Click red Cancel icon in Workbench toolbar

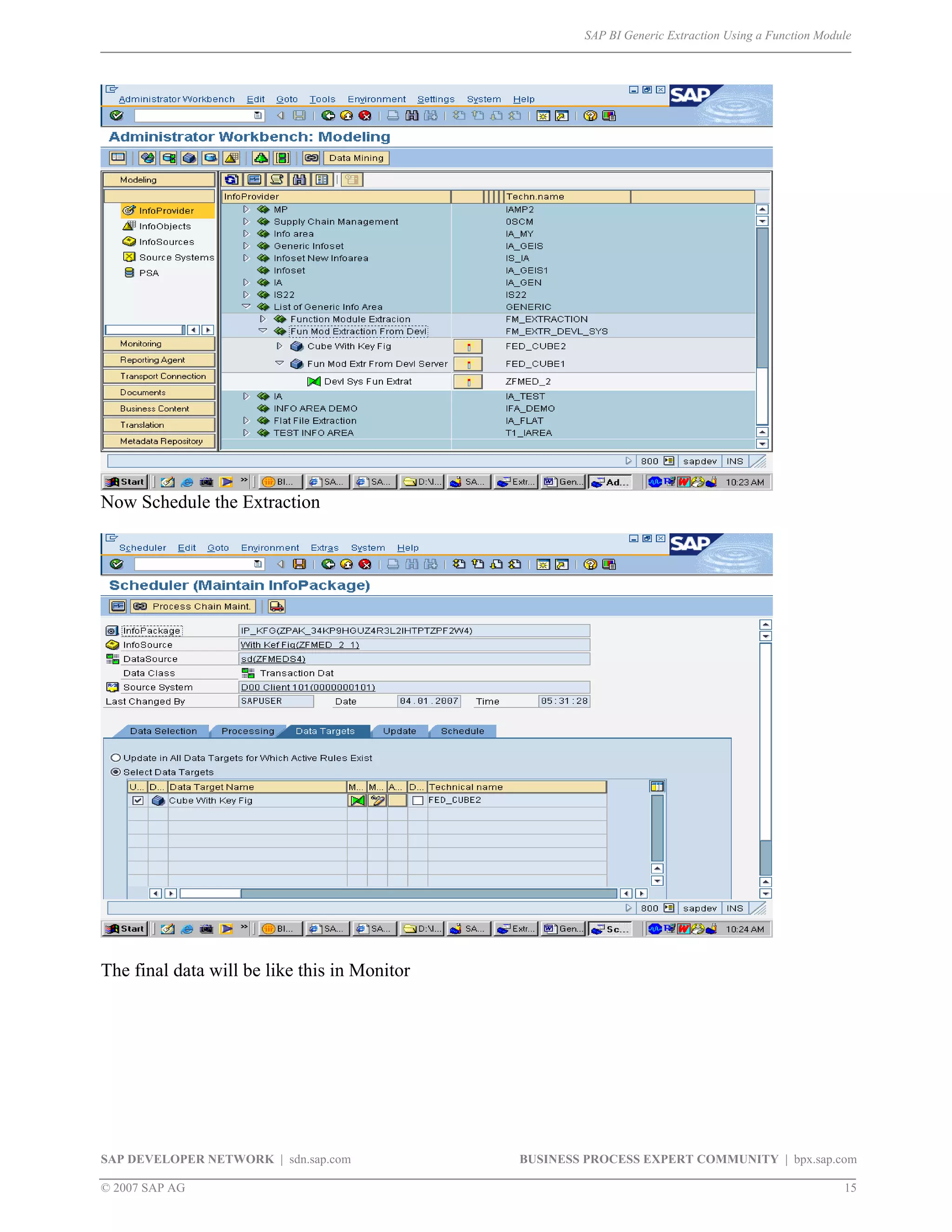point(365,116)
